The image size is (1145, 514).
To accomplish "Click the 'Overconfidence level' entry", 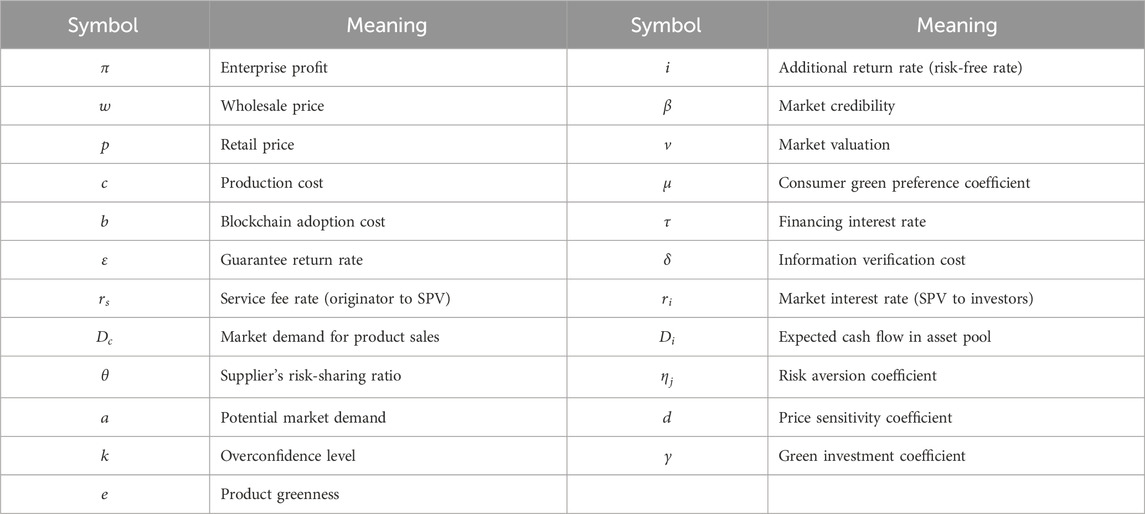I will [284, 456].
